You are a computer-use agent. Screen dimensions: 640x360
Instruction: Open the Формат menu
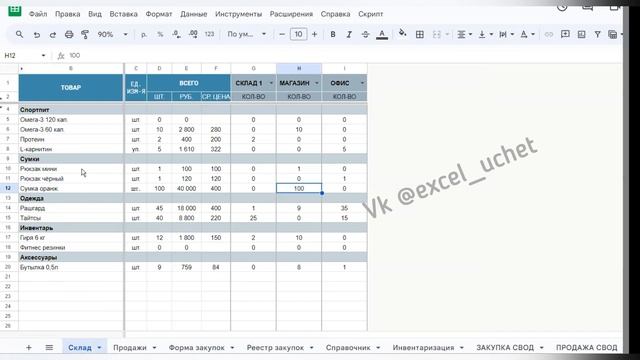[x=159, y=14]
